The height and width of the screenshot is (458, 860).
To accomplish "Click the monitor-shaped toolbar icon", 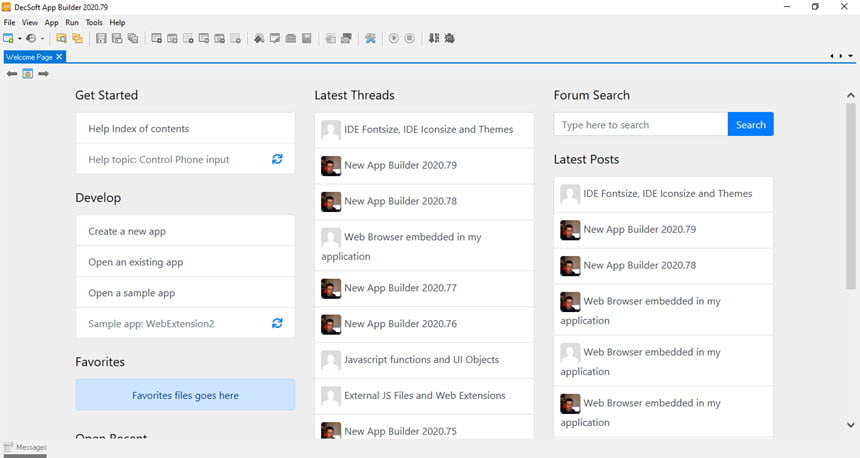I will 275,38.
